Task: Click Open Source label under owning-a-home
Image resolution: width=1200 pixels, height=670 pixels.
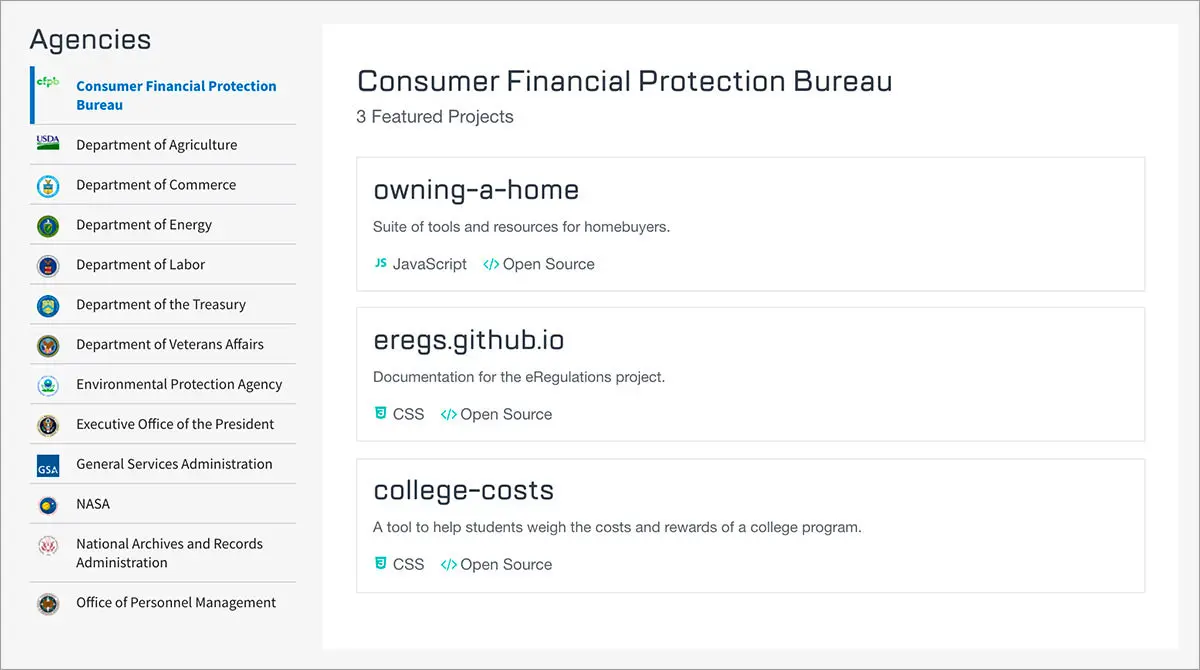Action: coord(548,264)
